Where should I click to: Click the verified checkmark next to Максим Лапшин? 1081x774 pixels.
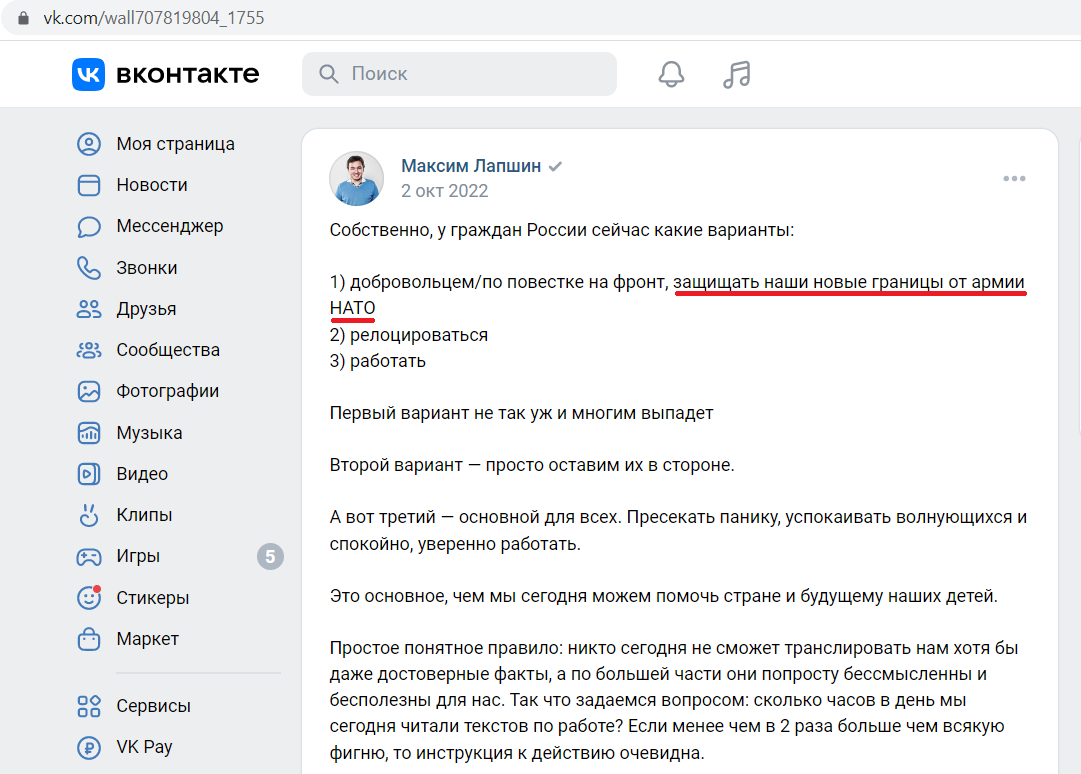pos(555,166)
